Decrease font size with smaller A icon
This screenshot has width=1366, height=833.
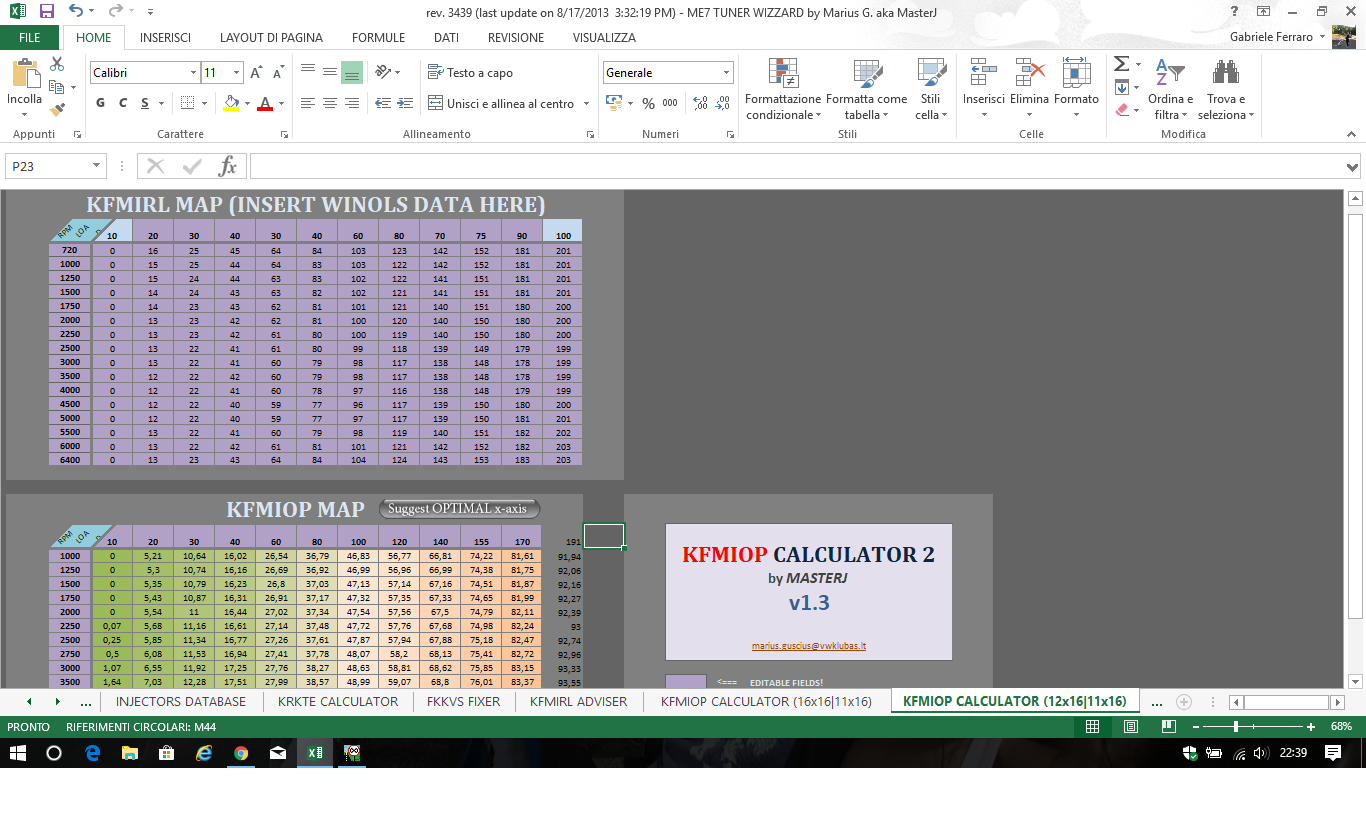tap(277, 73)
